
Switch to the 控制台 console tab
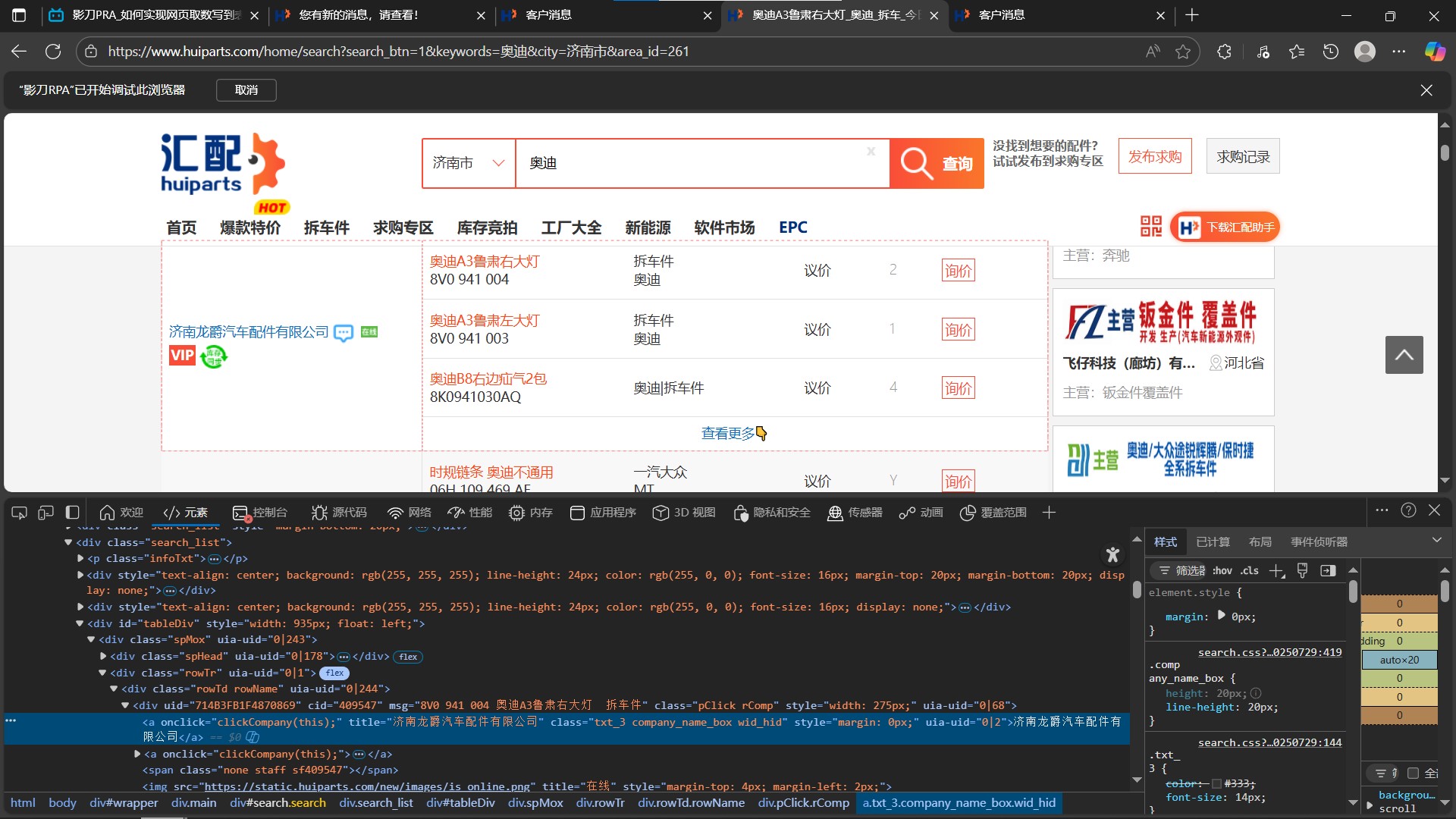pyautogui.click(x=260, y=513)
